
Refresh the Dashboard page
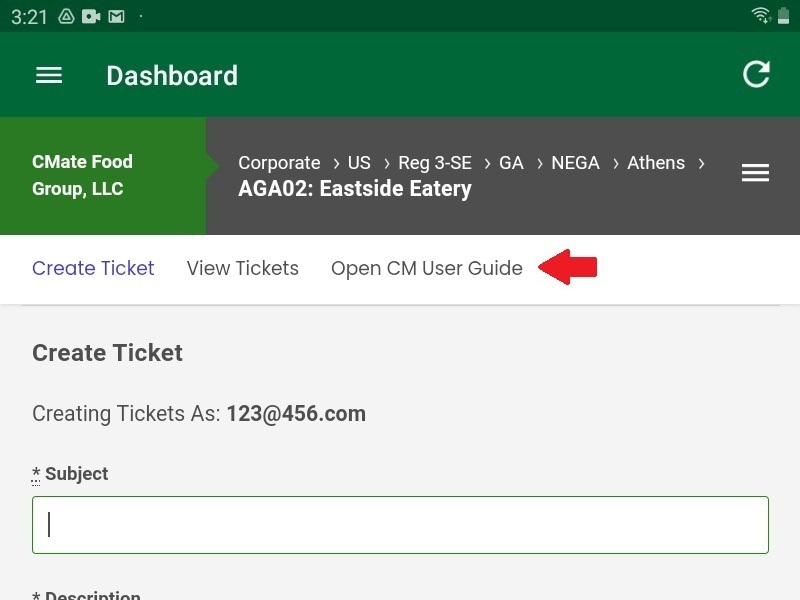point(757,74)
